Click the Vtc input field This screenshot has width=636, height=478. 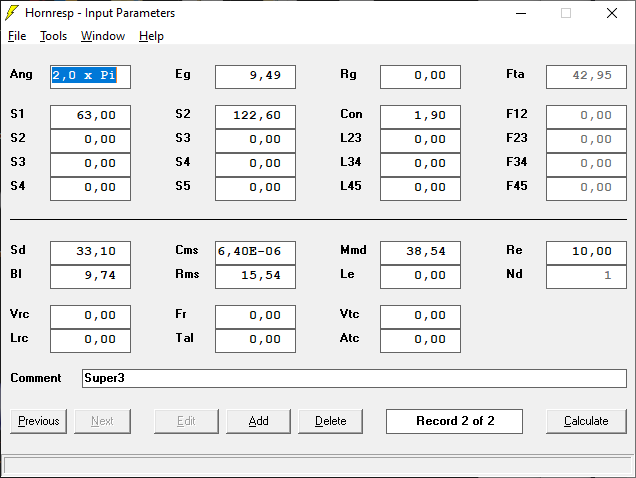pyautogui.click(x=420, y=317)
